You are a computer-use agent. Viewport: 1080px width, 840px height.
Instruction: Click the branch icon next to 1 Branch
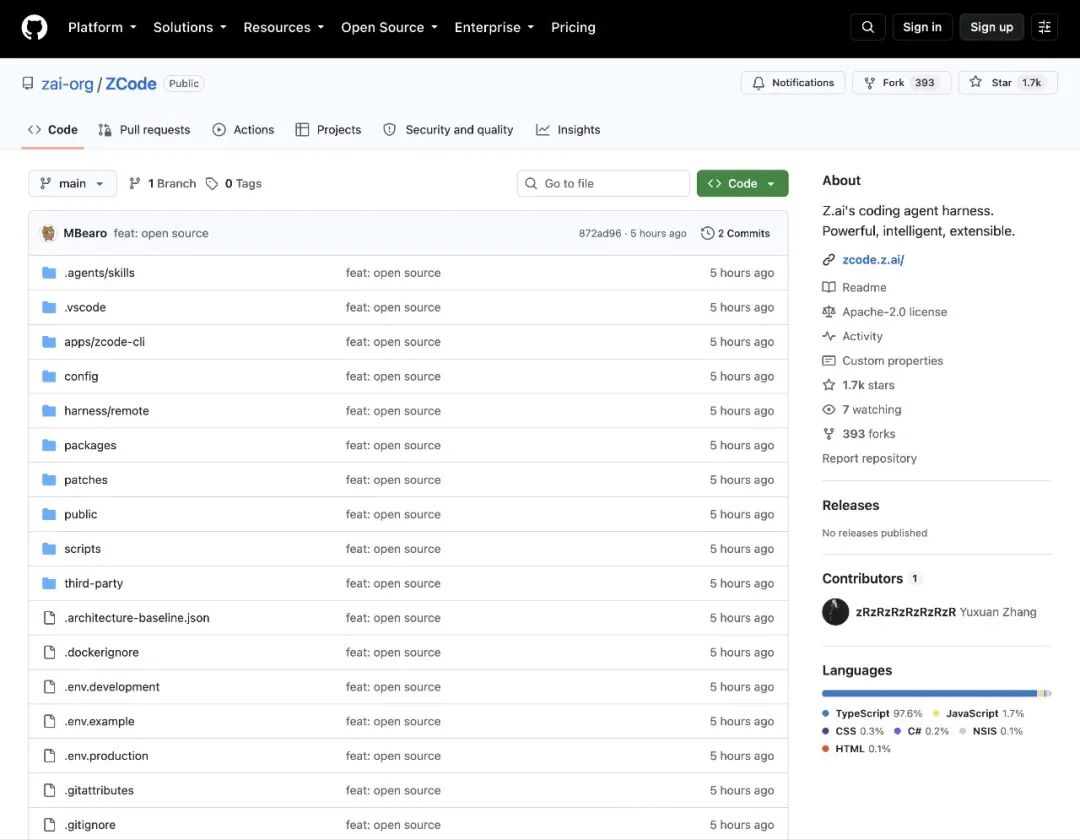(135, 183)
